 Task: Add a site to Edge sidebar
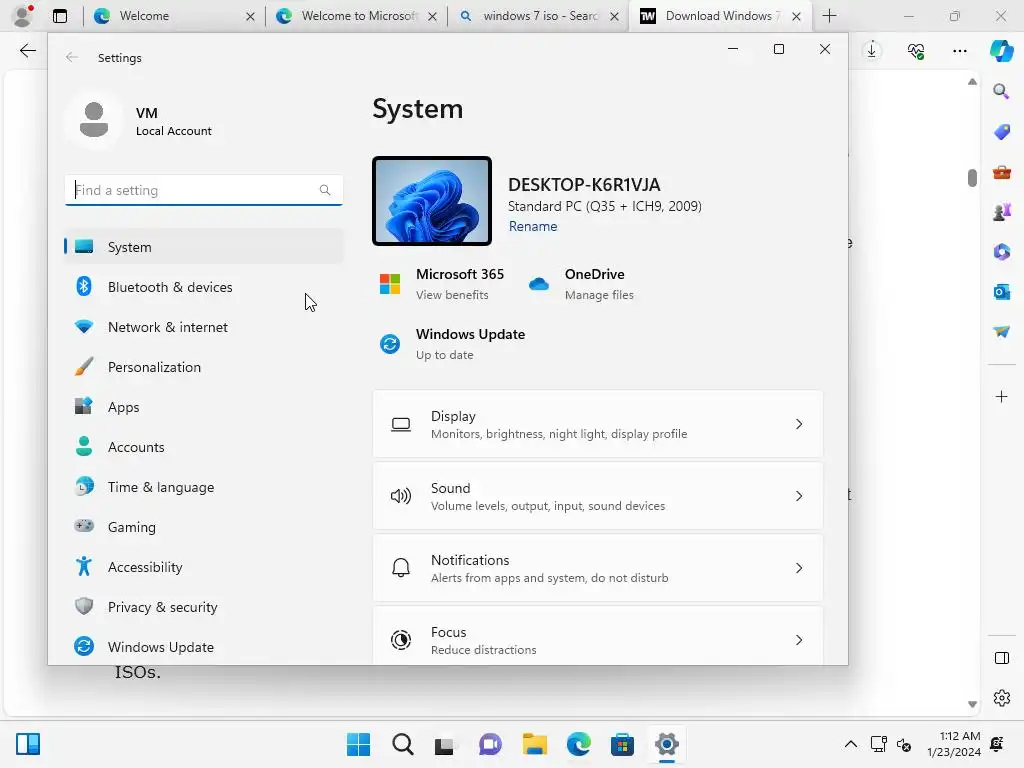(x=1001, y=396)
